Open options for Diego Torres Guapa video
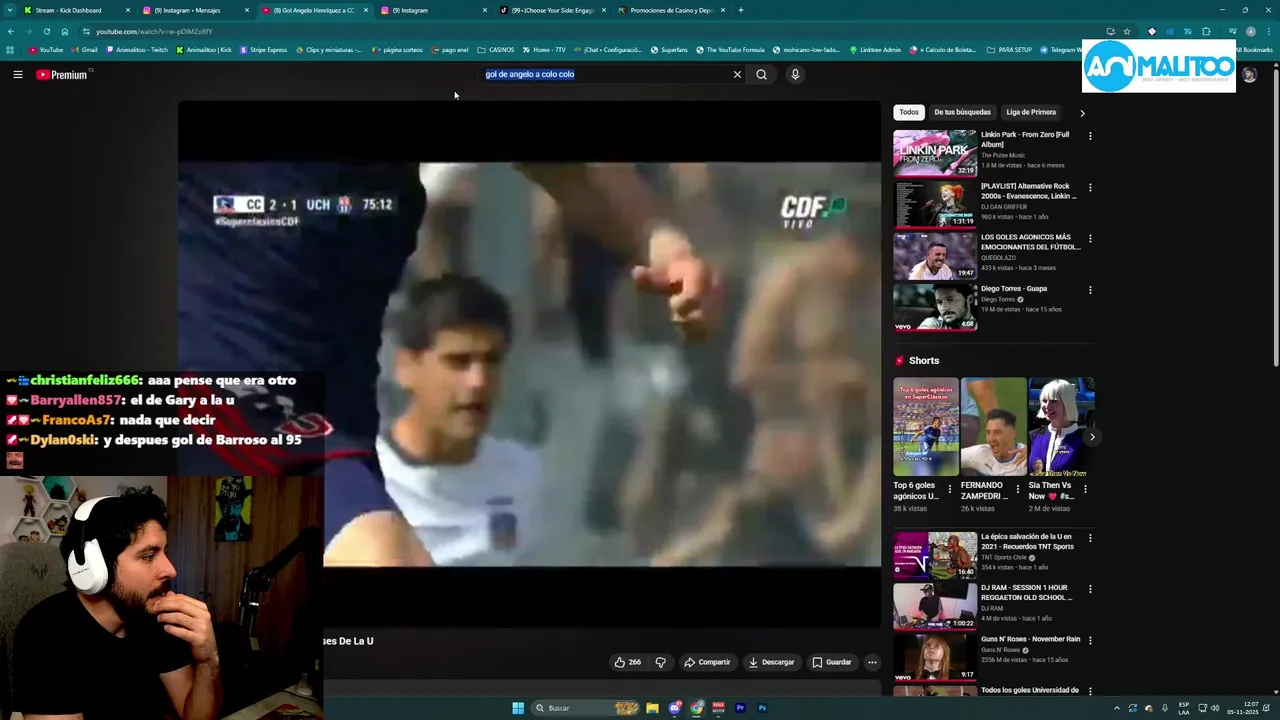 pyautogui.click(x=1090, y=290)
